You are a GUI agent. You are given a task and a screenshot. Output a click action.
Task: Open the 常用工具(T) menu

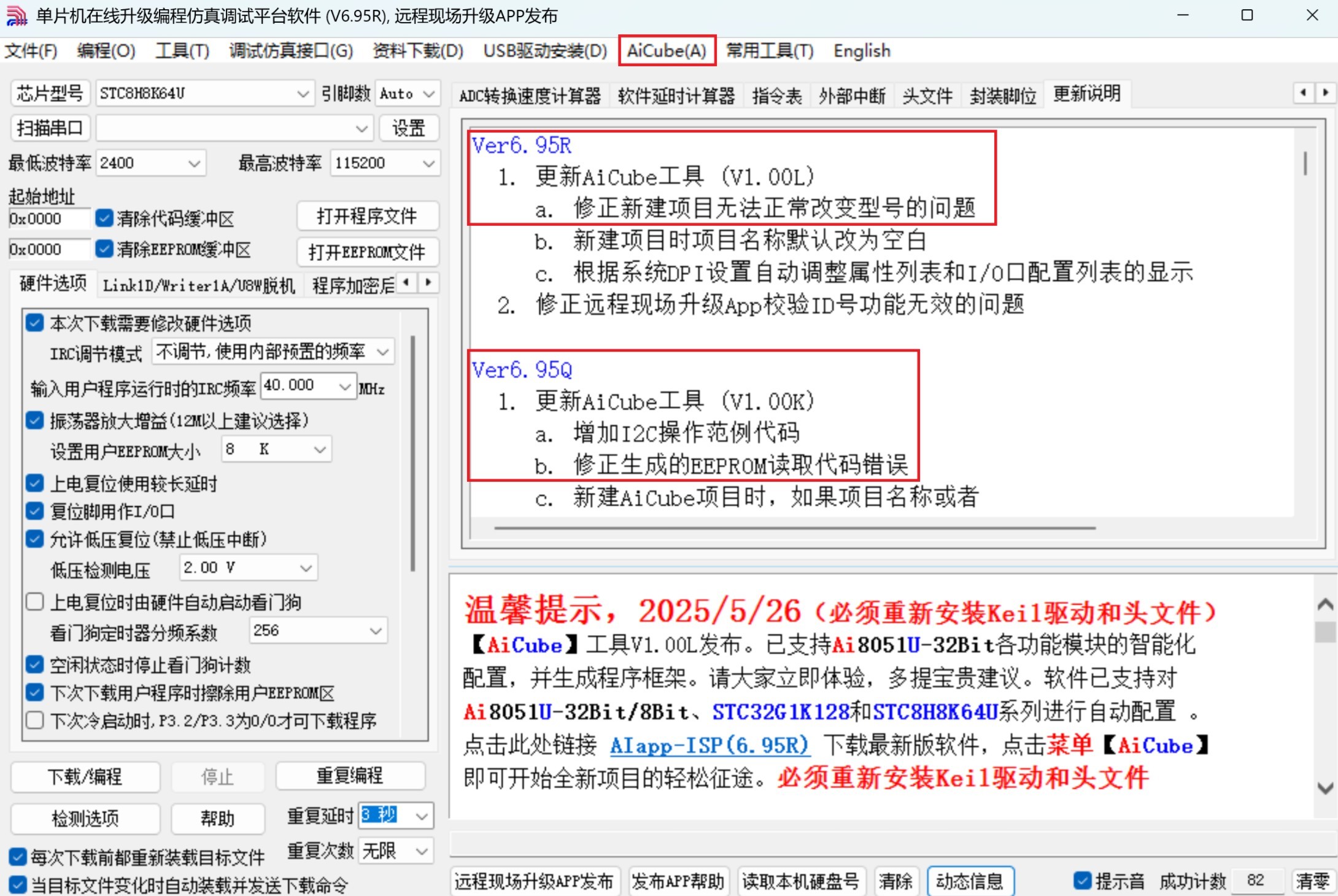tap(770, 51)
